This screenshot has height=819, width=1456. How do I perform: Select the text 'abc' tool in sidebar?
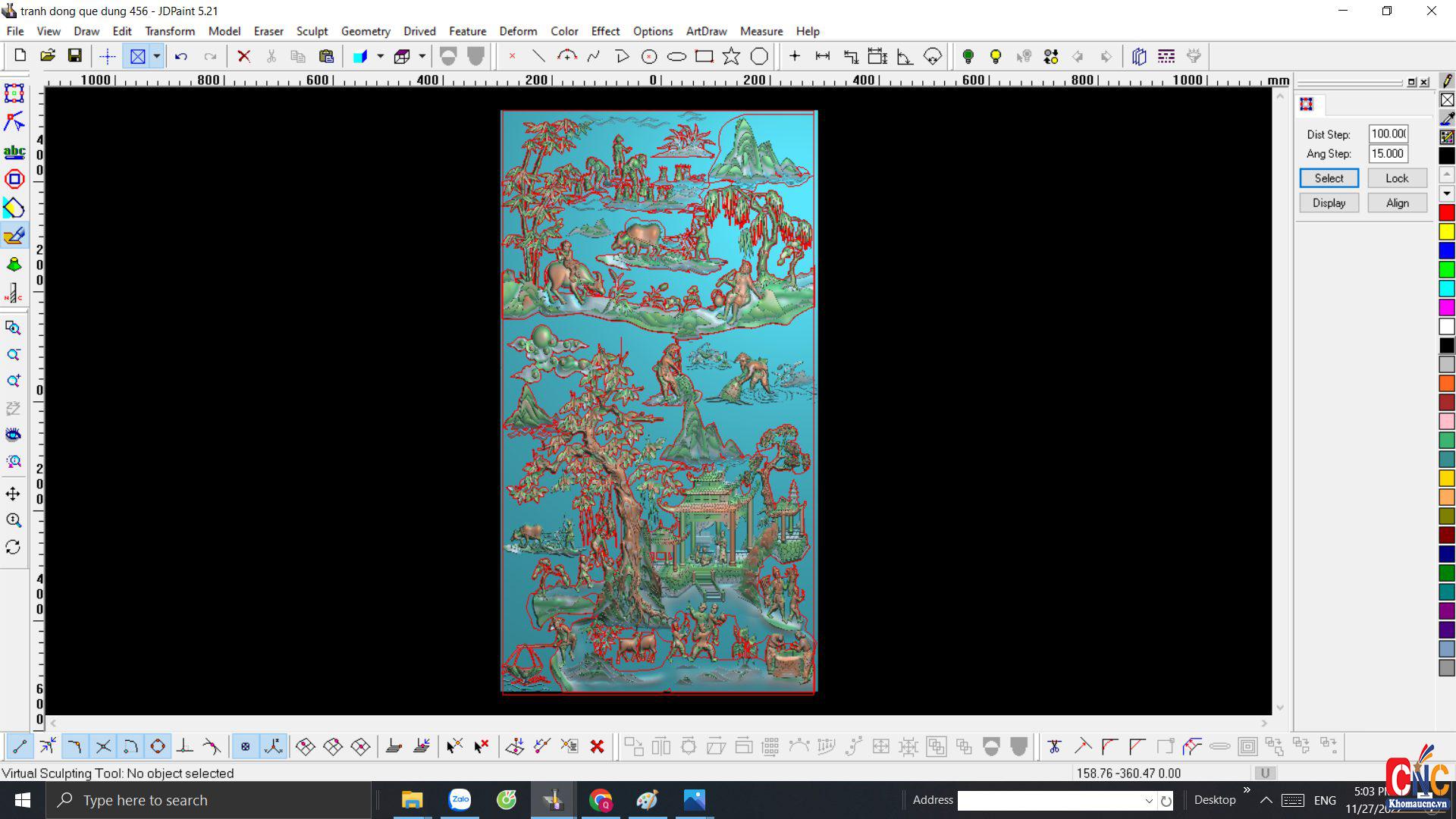click(x=14, y=151)
